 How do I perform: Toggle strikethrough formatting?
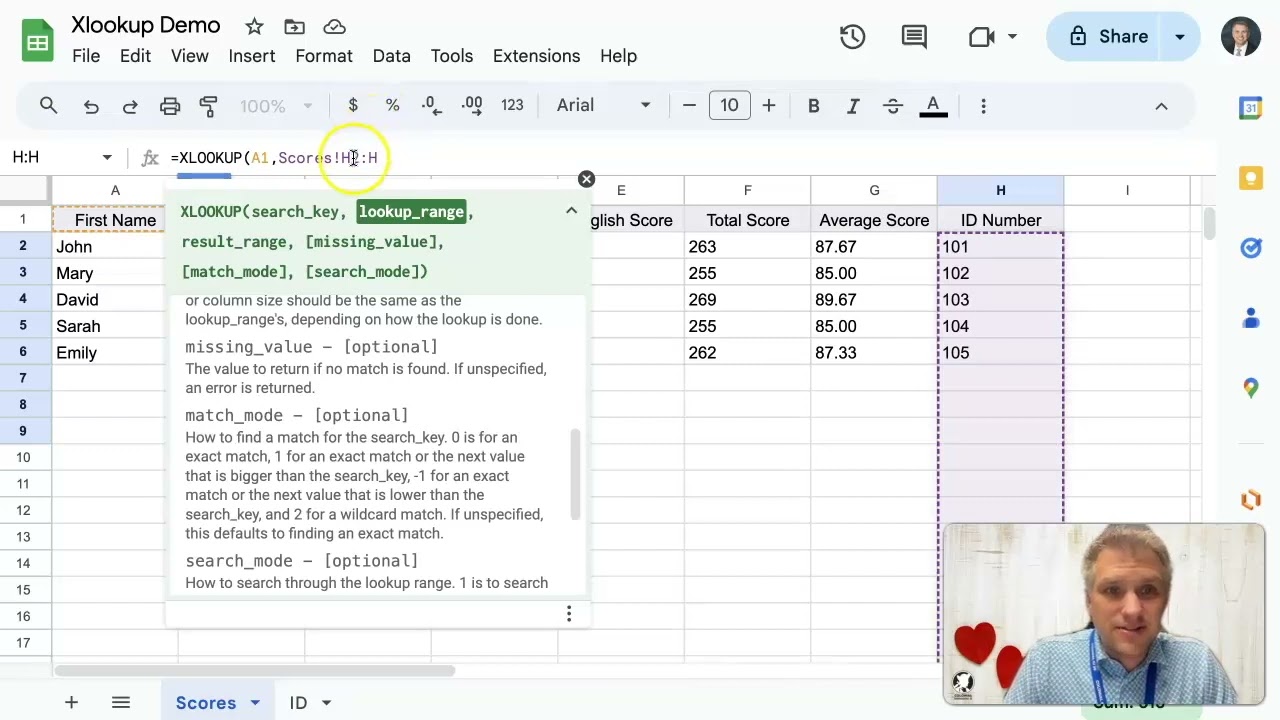point(893,105)
